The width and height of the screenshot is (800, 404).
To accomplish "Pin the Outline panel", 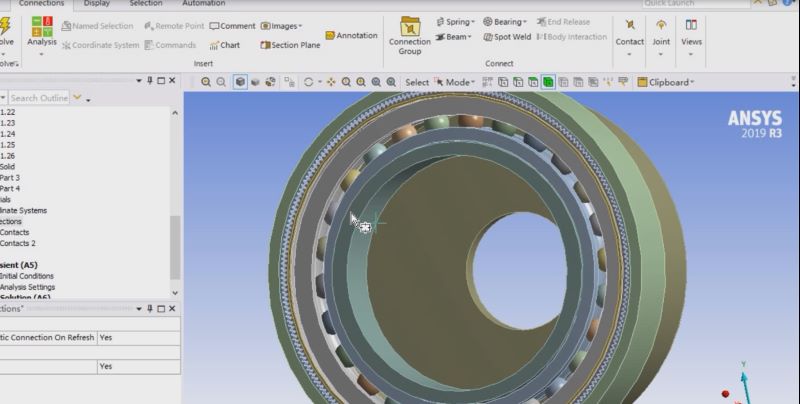I will point(150,81).
